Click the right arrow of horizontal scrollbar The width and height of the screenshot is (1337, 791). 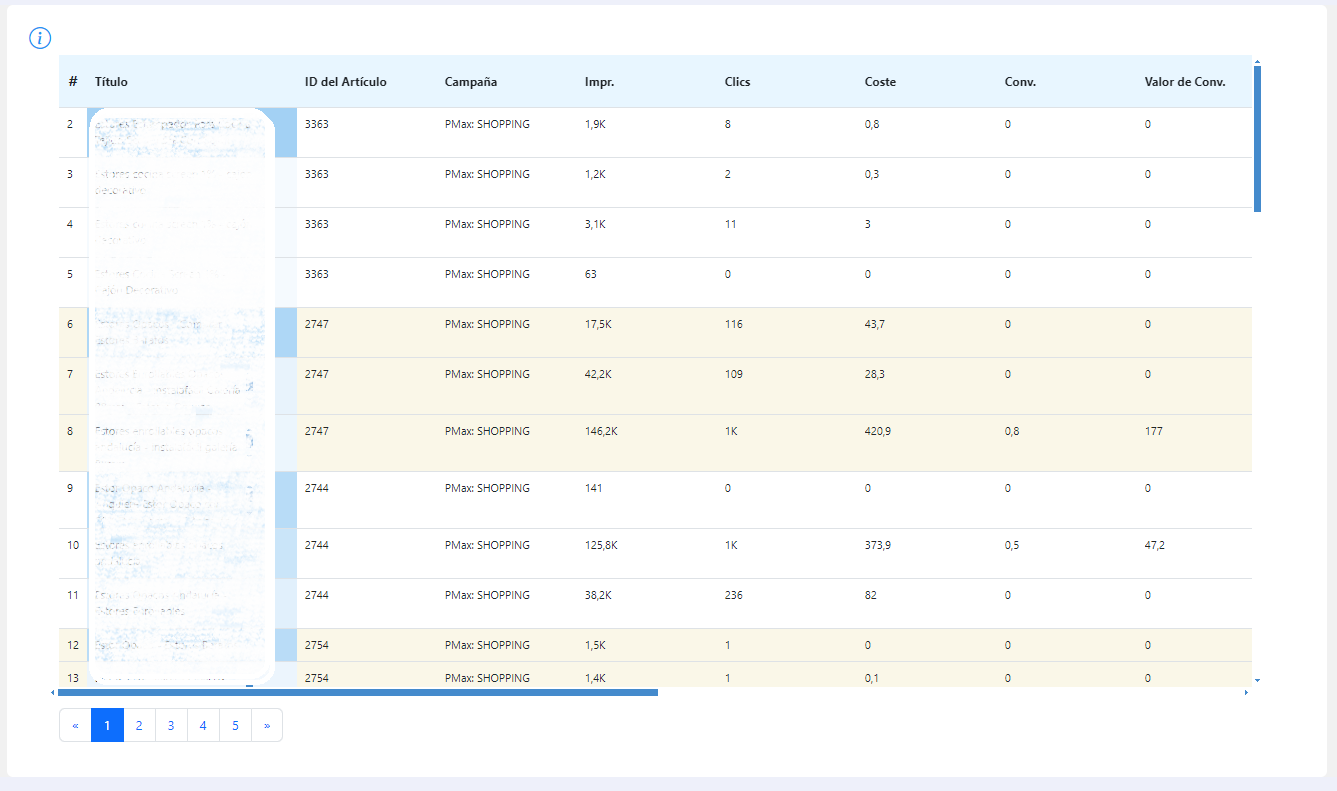click(x=1246, y=692)
